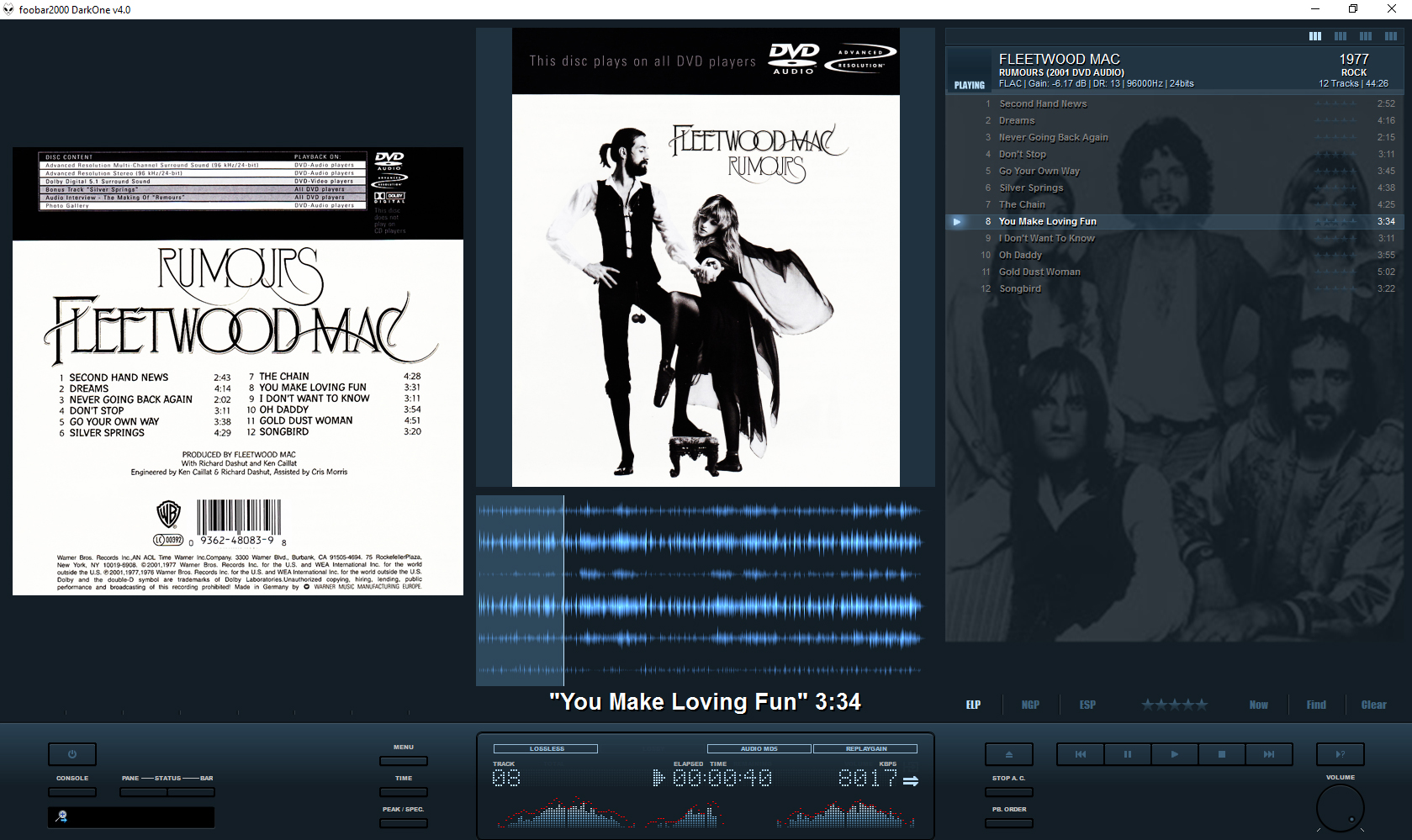Switch to the ELP tab

tap(973, 705)
